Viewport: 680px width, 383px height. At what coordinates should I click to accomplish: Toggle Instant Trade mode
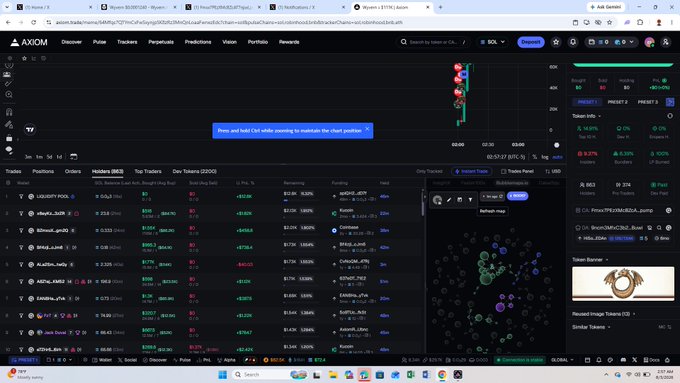471,171
